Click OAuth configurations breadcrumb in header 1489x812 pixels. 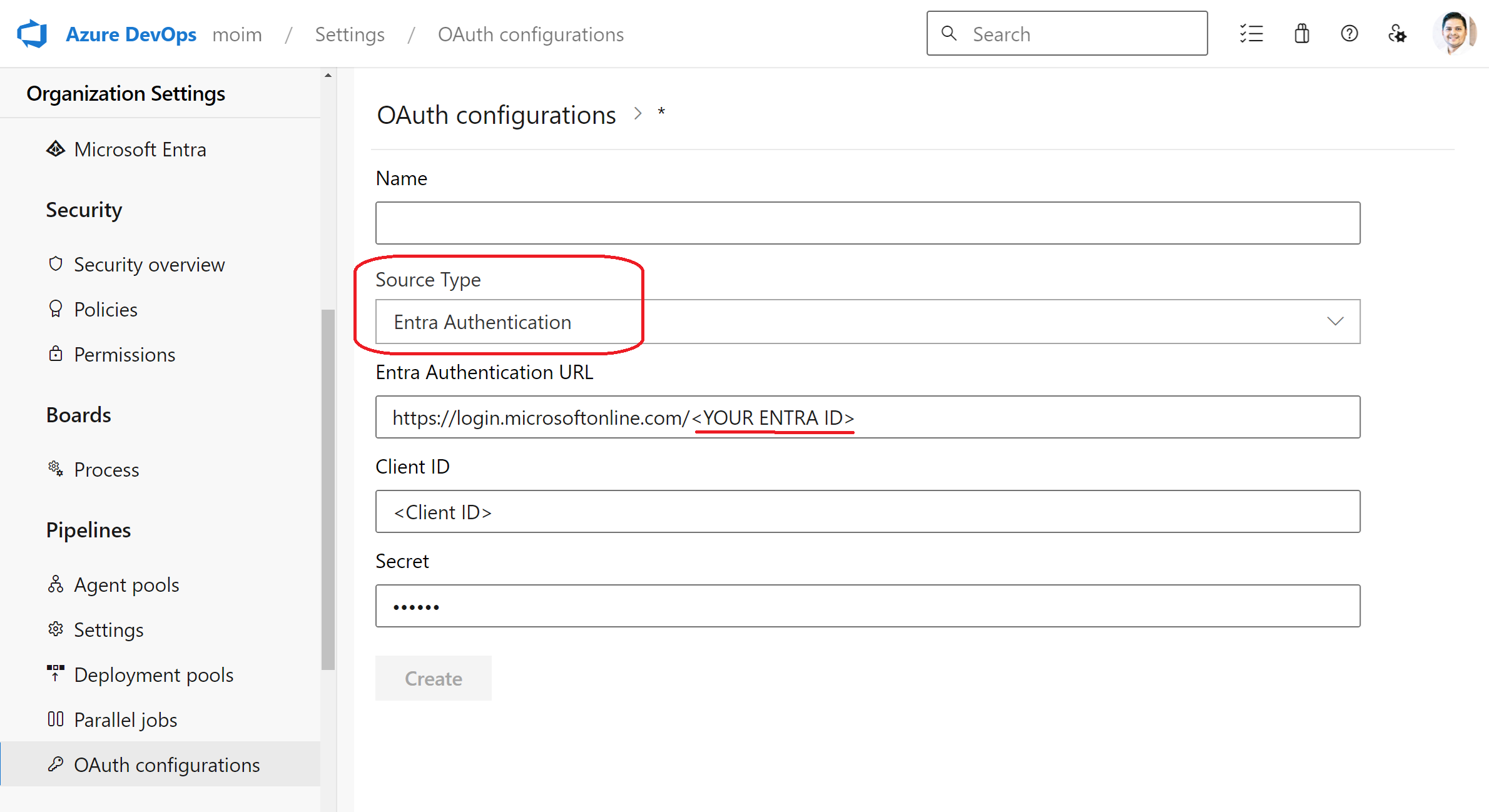pos(531,34)
